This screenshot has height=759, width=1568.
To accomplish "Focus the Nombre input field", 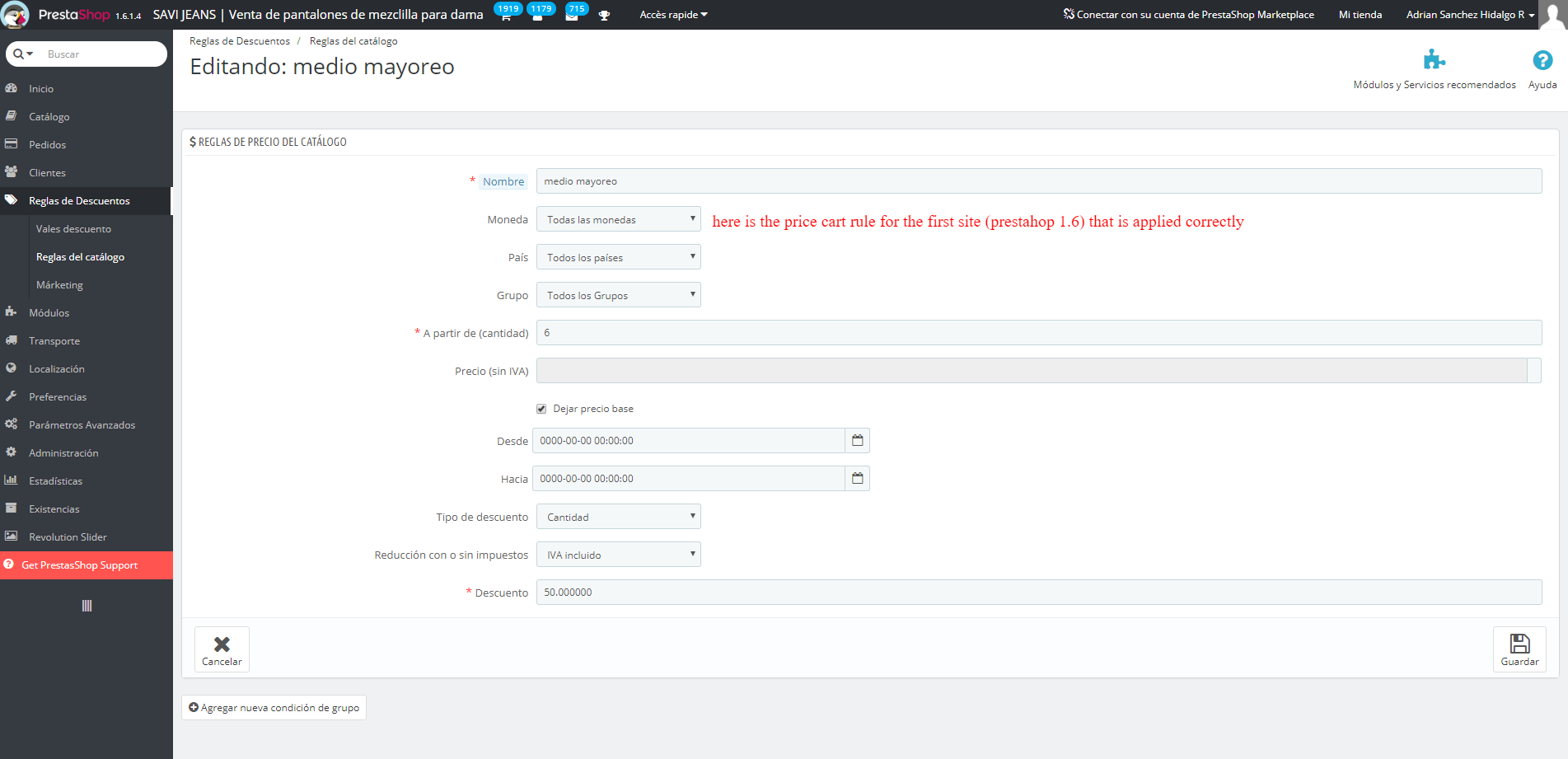I will [1039, 181].
